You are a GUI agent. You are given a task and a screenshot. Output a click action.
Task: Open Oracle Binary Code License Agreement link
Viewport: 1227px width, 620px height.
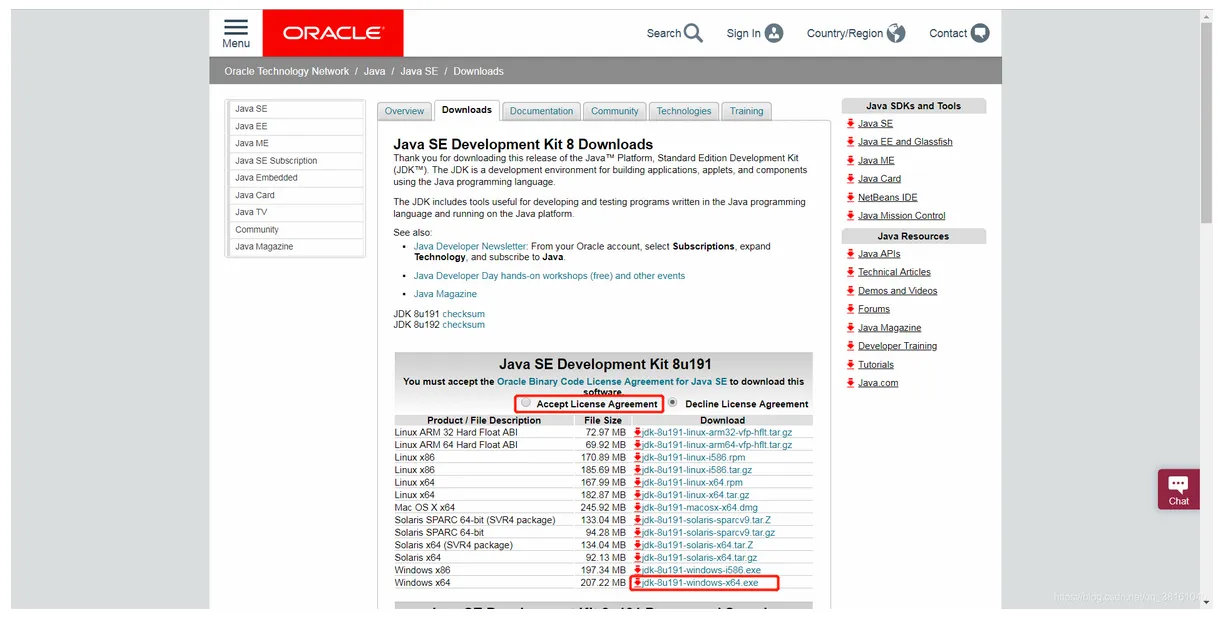pos(612,382)
